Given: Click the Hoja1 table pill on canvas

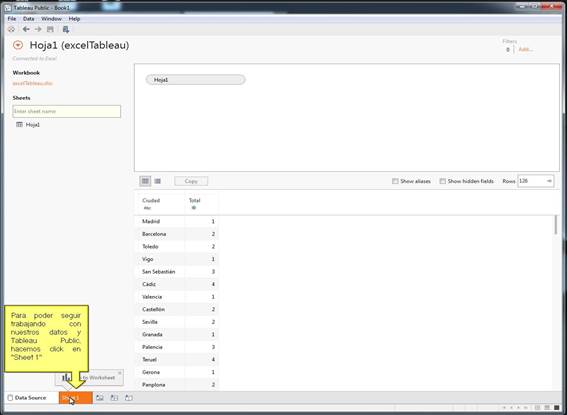Looking at the screenshot, I should (x=195, y=80).
